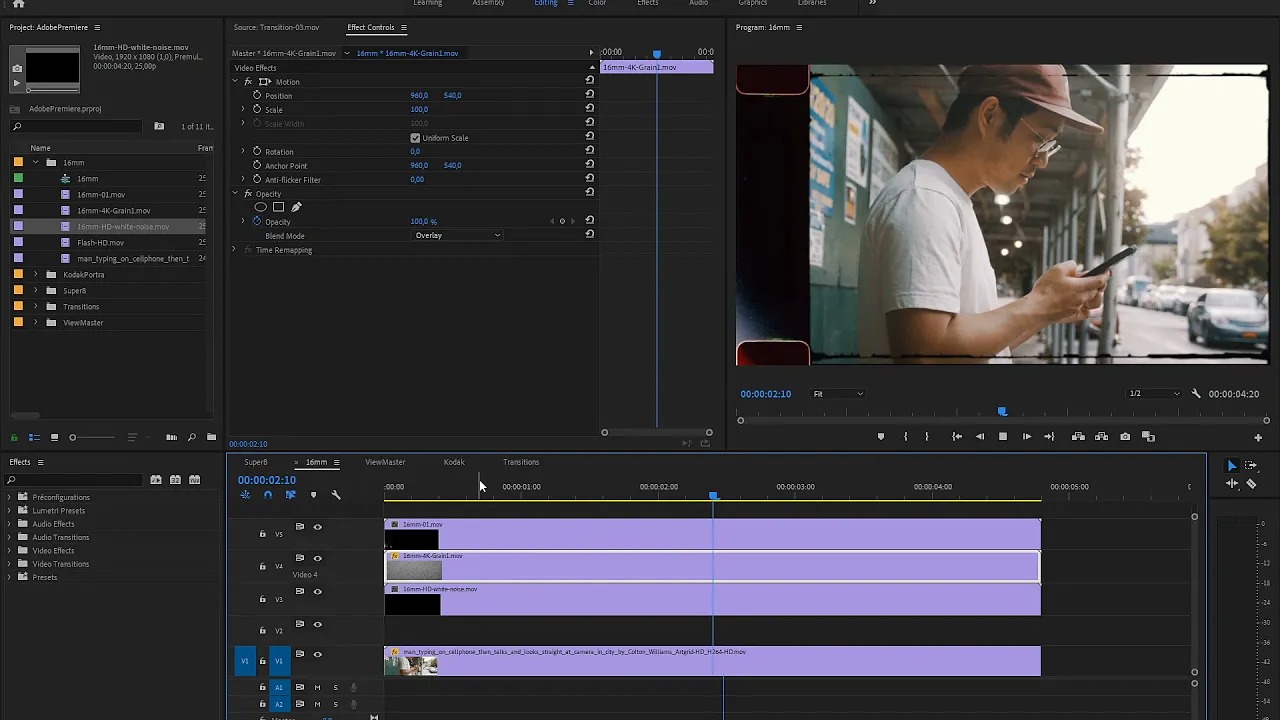
Task: Open Program monitor settings wrench
Action: 1196,394
